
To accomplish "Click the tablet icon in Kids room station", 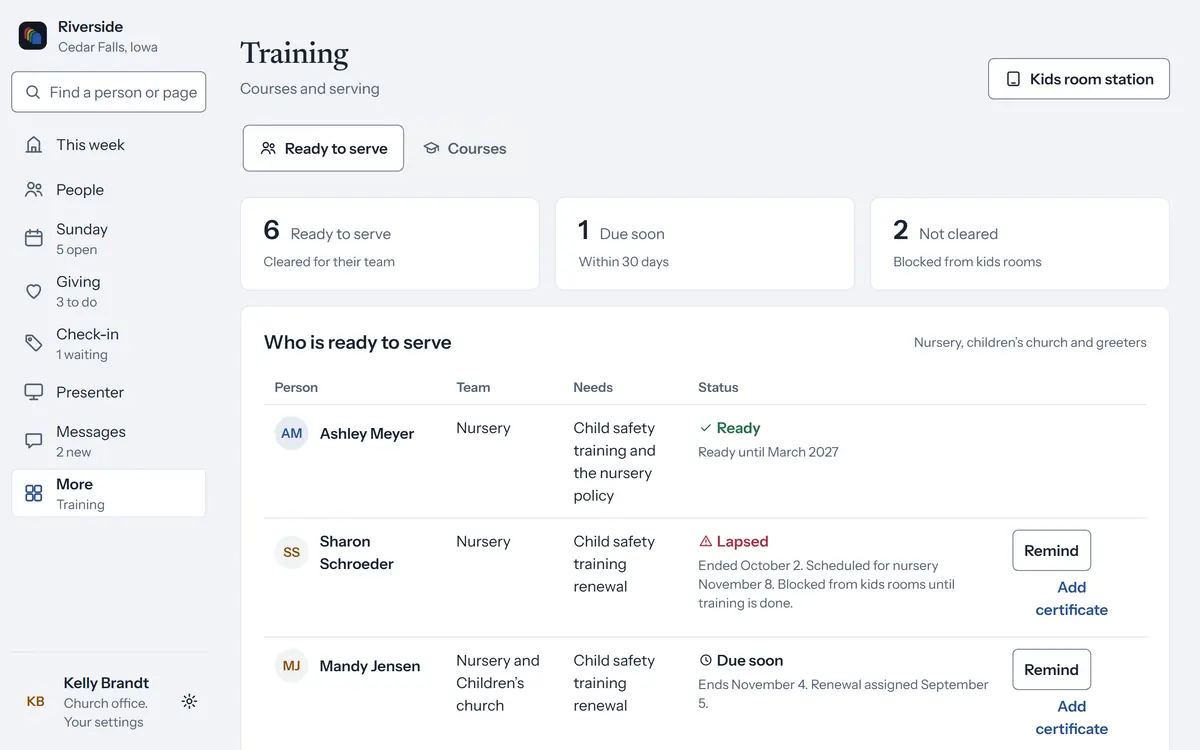I will [1014, 79].
